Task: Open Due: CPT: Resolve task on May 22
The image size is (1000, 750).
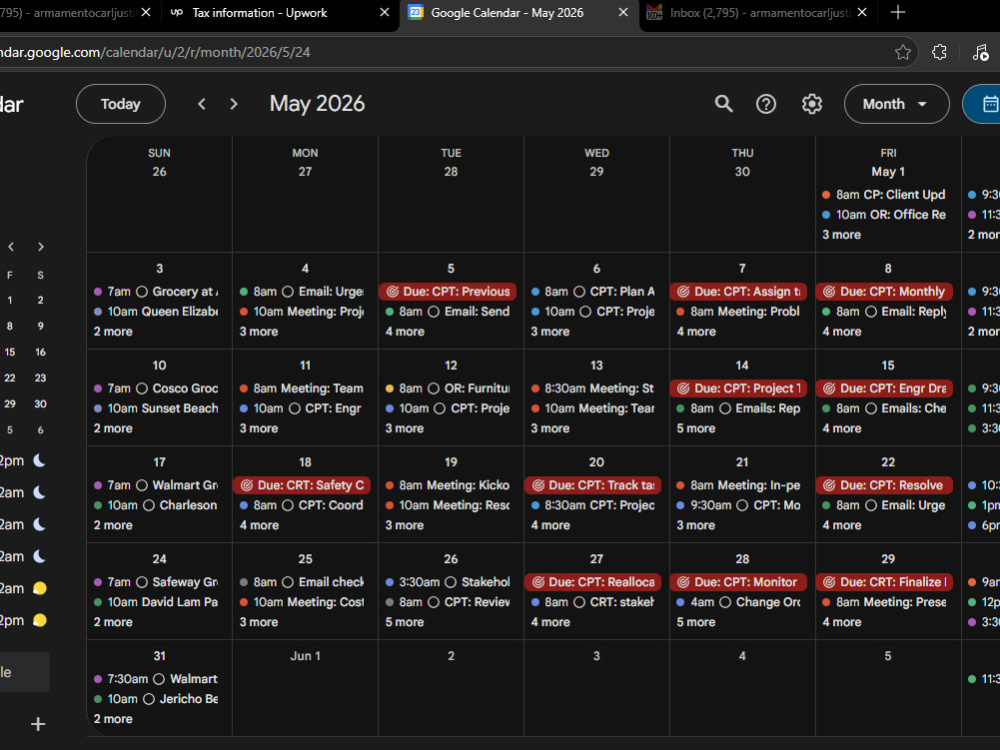Action: point(884,485)
